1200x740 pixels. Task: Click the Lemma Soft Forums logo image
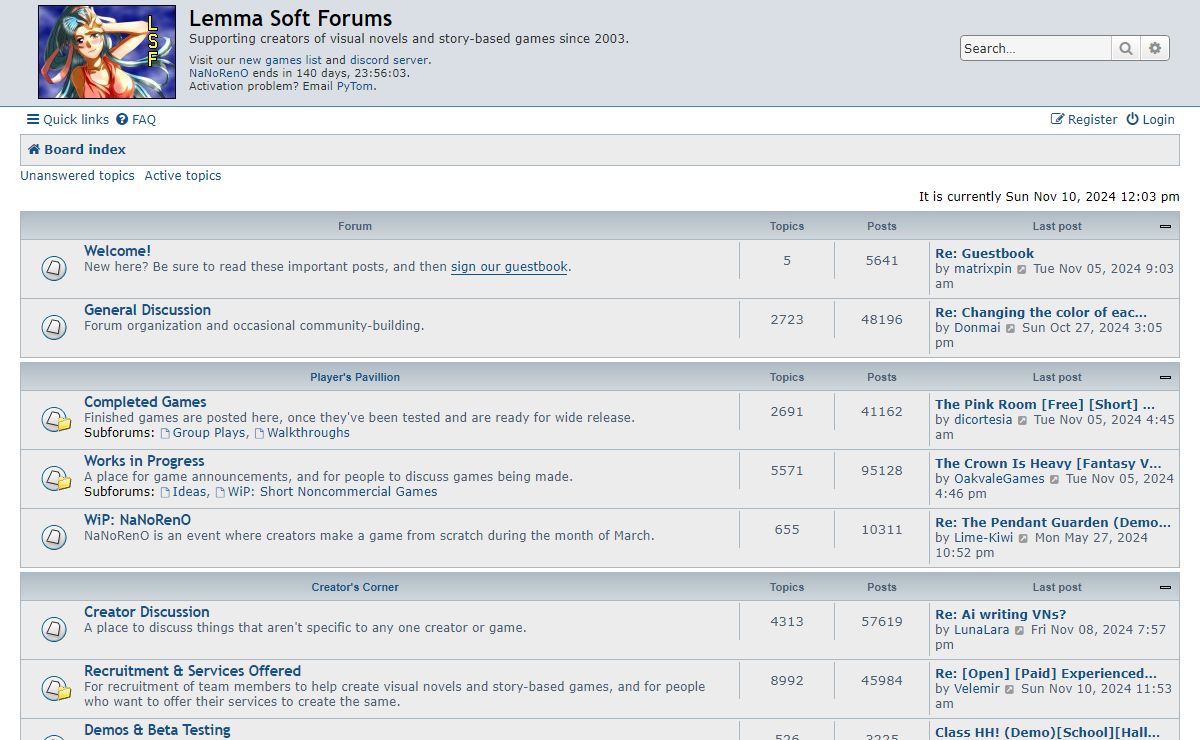[107, 52]
